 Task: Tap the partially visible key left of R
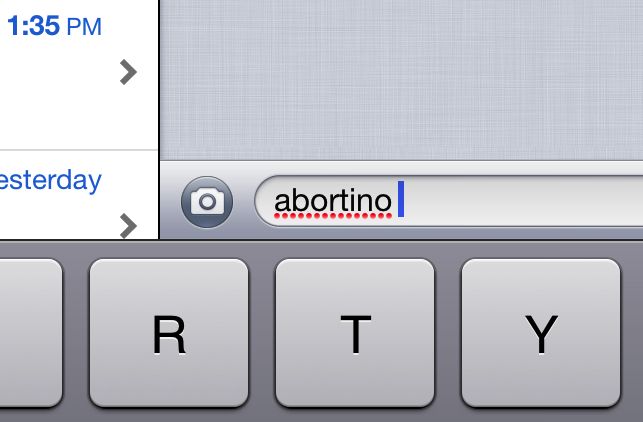pyautogui.click(x=31, y=333)
